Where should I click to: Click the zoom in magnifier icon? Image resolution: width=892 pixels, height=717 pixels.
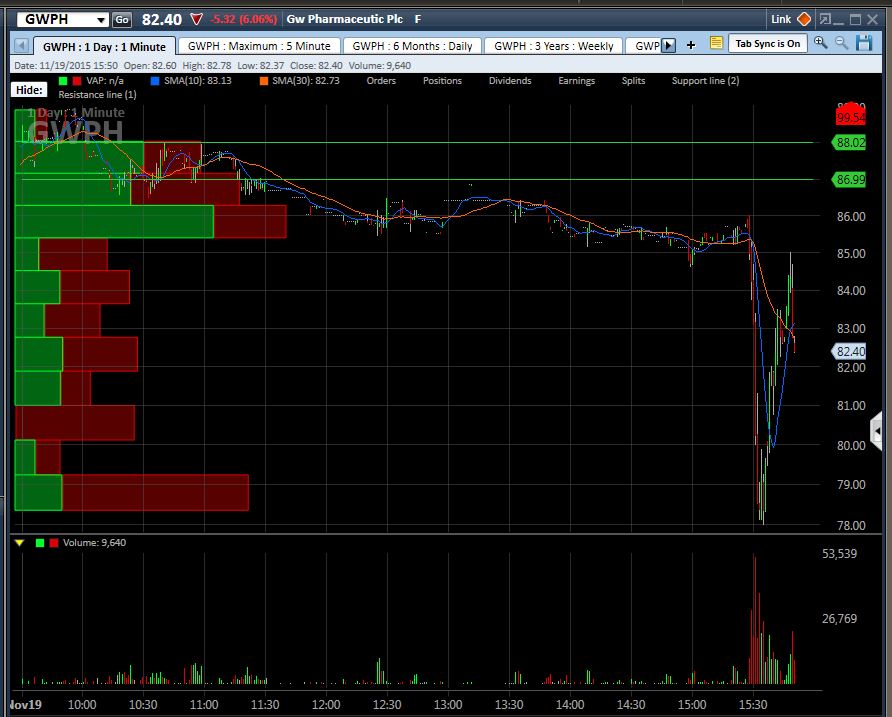pyautogui.click(x=821, y=43)
